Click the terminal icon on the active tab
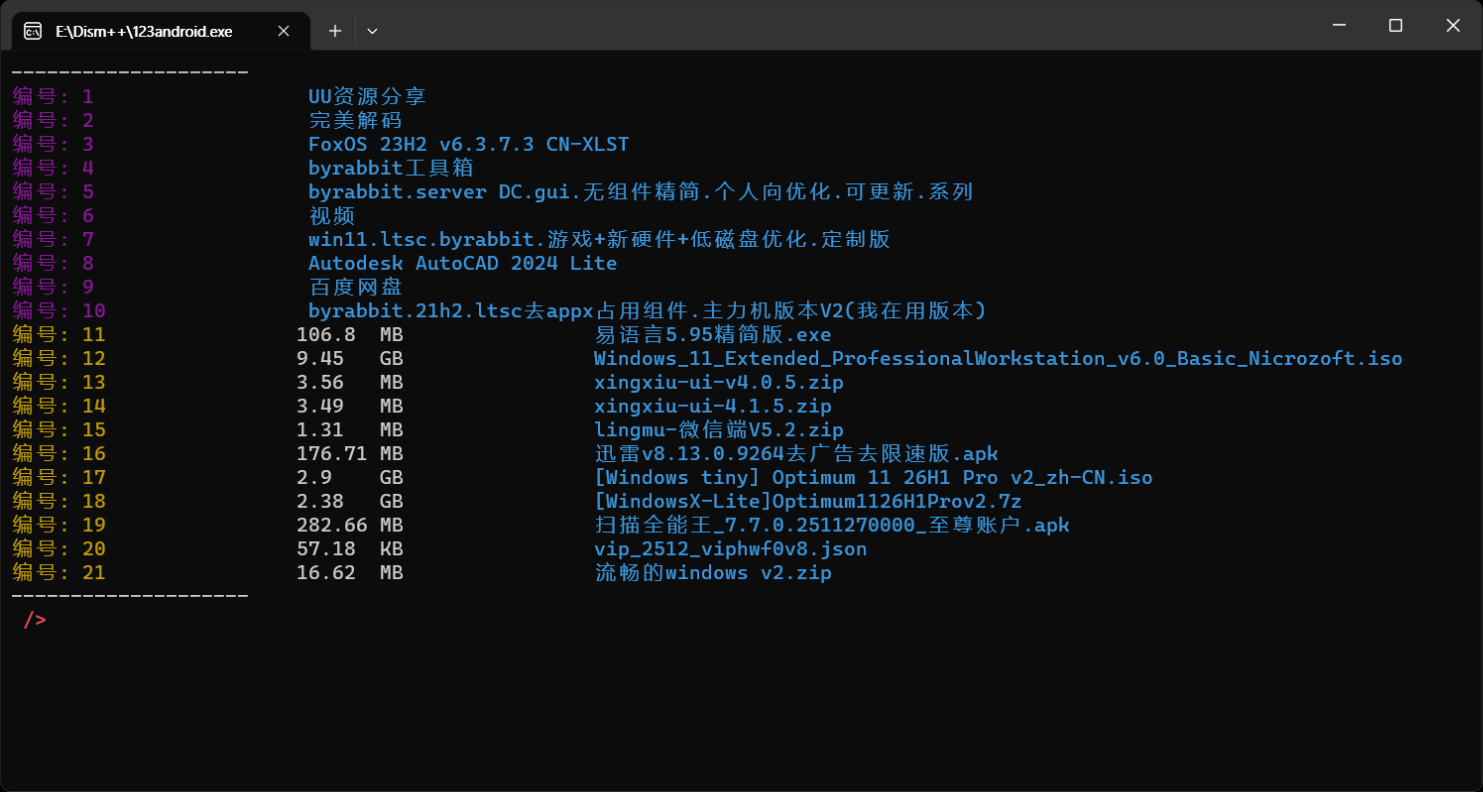1483x792 pixels. pyautogui.click(x=31, y=31)
